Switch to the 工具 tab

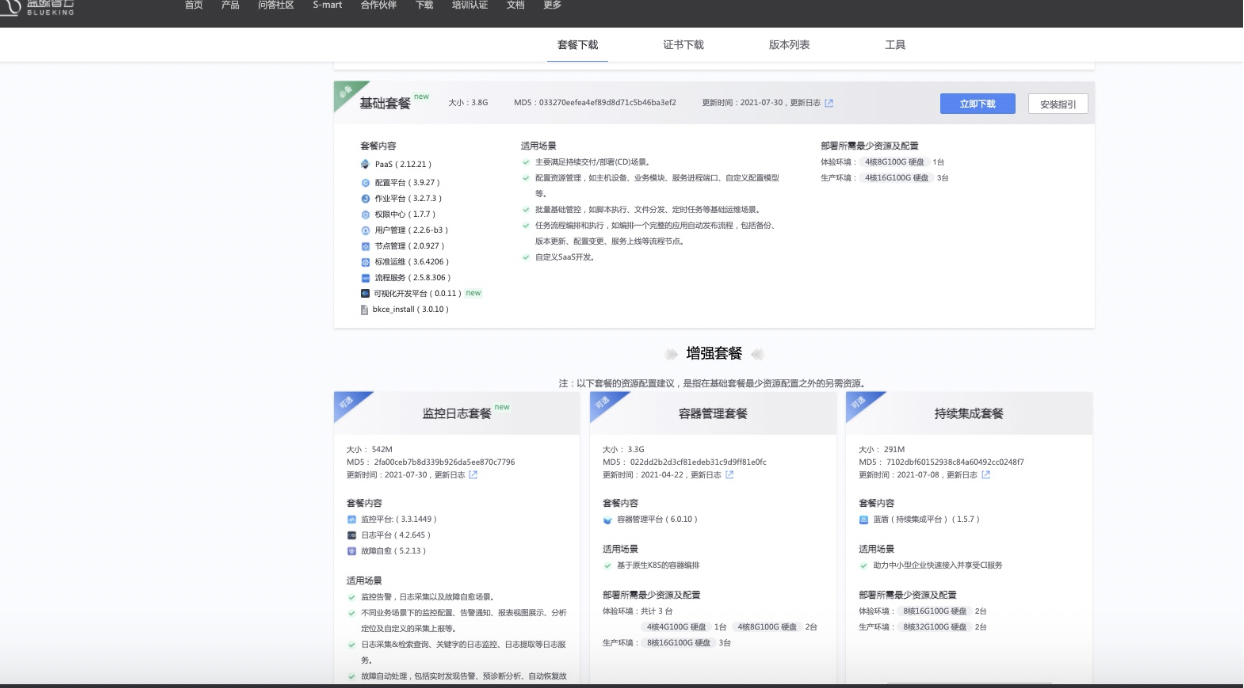pos(895,45)
